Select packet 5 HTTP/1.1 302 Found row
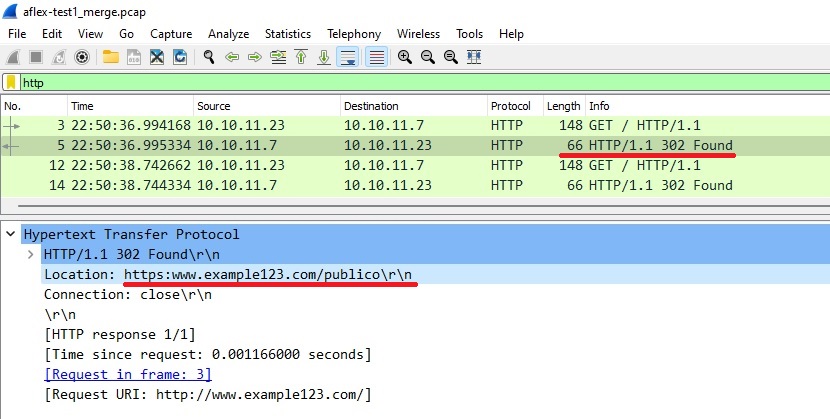This screenshot has width=830, height=419. [x=415, y=145]
